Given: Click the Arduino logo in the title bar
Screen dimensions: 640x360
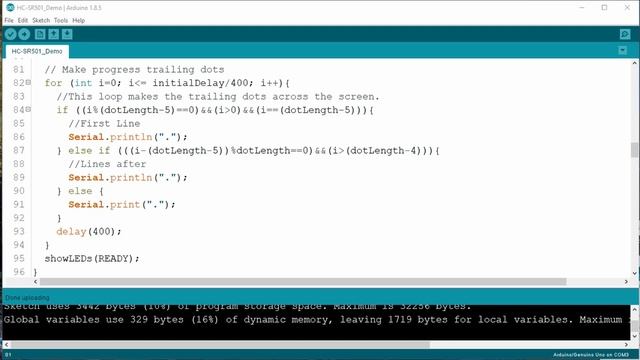Looking at the screenshot, I should [10, 7].
